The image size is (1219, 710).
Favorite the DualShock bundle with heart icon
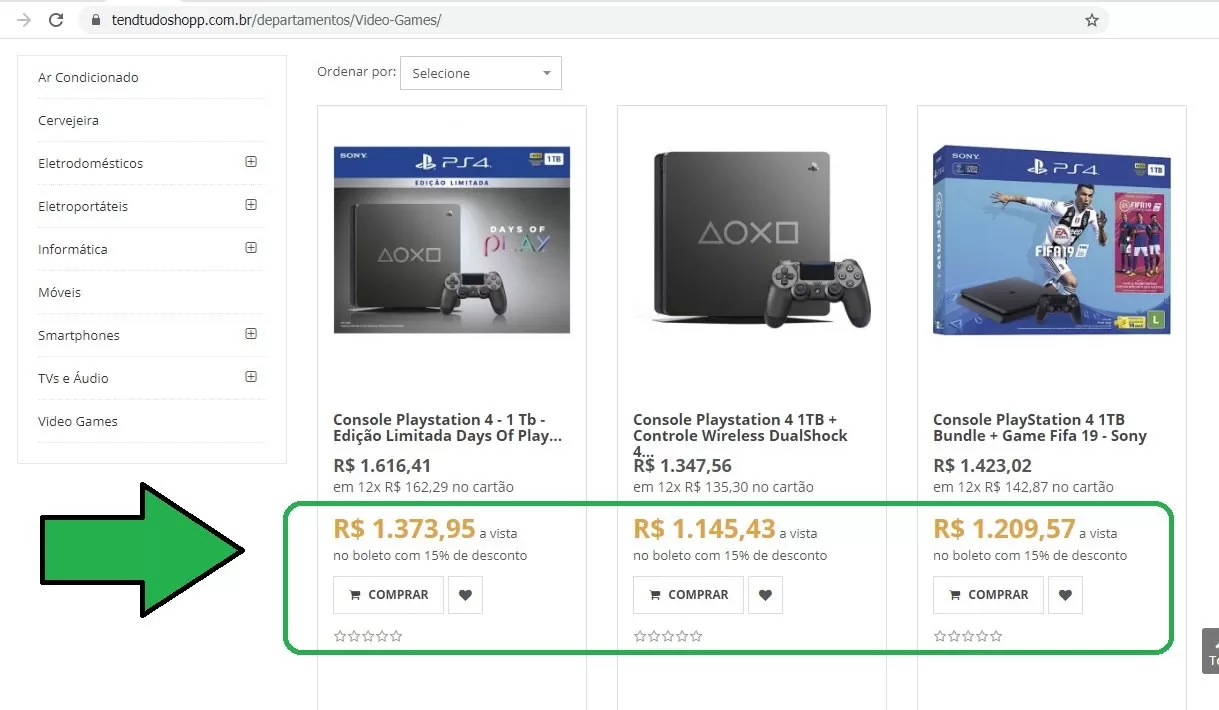click(x=765, y=595)
